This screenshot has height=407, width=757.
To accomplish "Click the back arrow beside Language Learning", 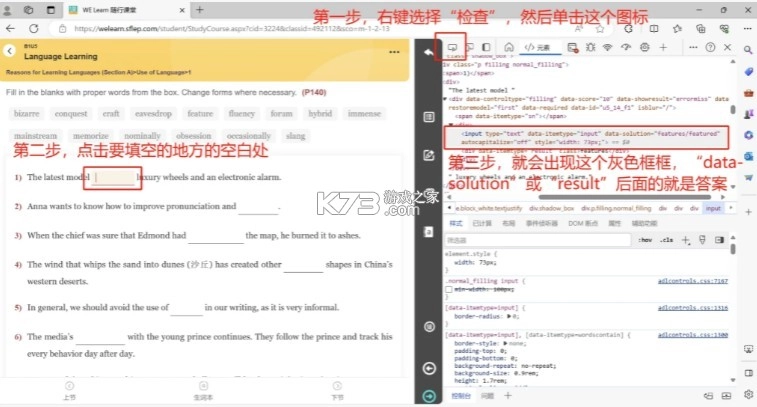I will click(10, 51).
